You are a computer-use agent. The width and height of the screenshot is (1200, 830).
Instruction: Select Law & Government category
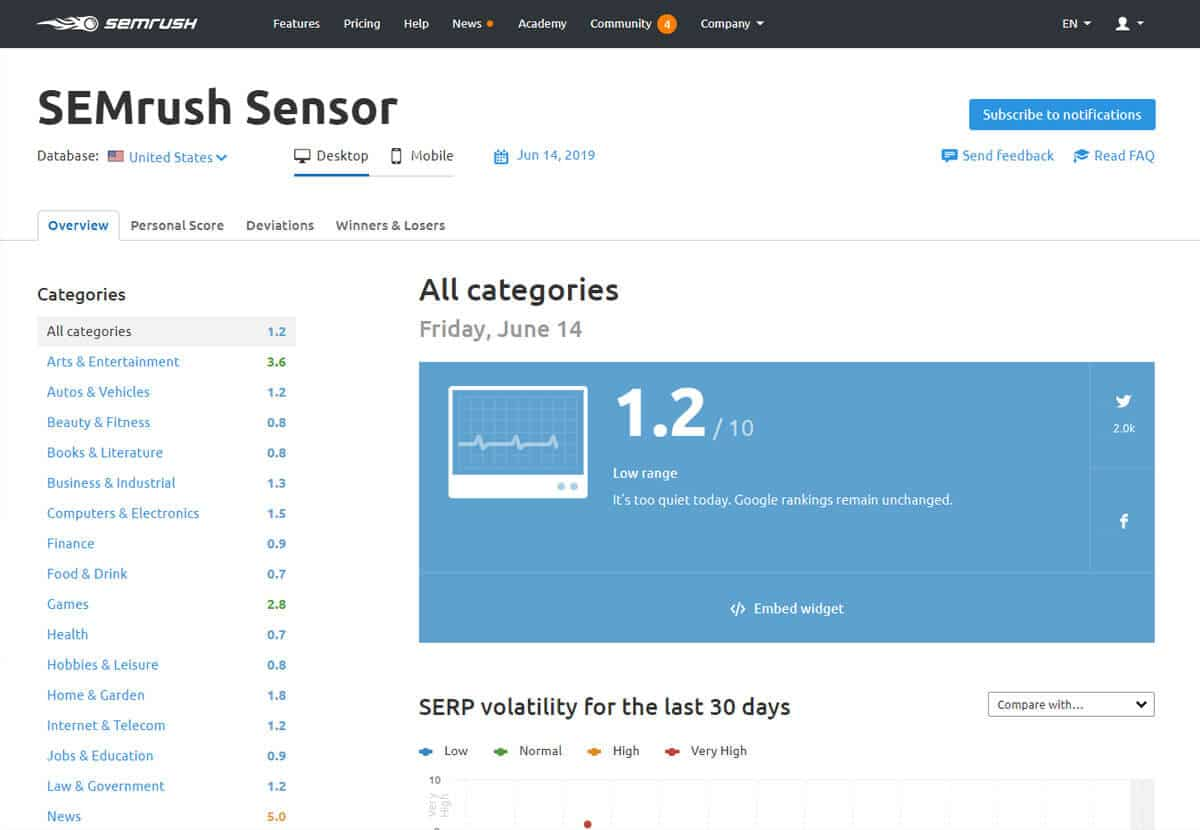pos(105,786)
